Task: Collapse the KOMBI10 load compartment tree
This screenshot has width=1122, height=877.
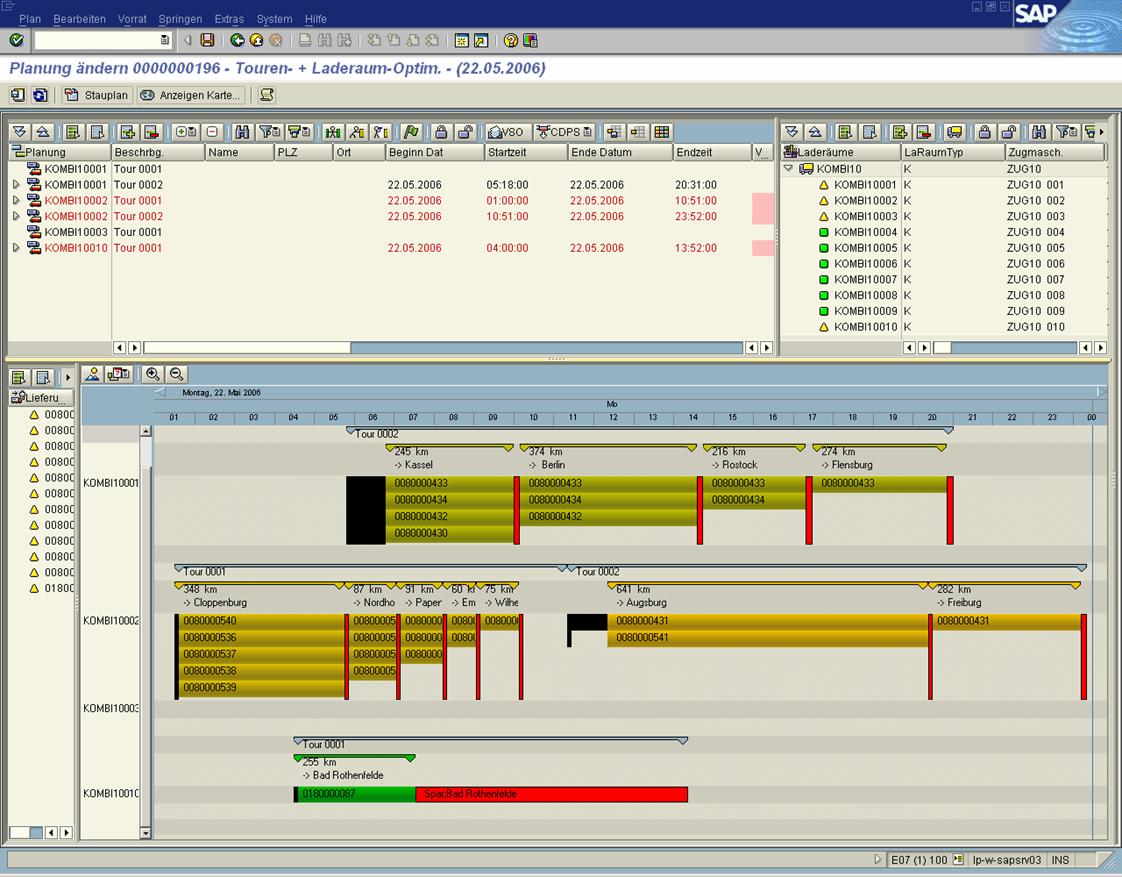Action: [x=789, y=168]
